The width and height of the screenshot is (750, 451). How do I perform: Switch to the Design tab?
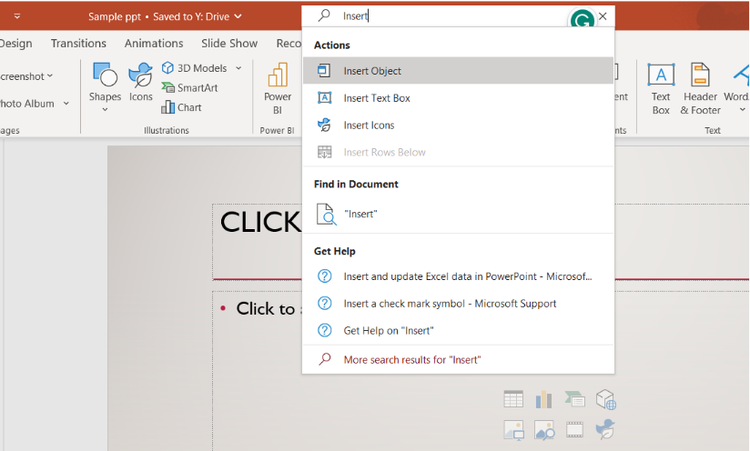coord(16,44)
